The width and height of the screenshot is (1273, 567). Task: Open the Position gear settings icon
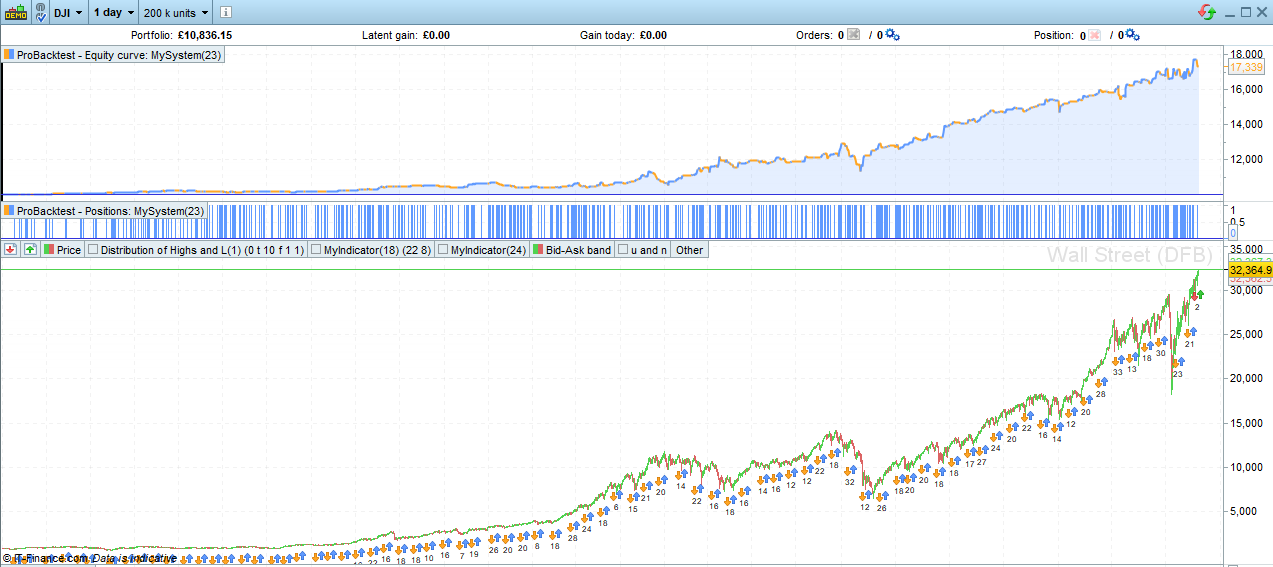[x=1132, y=35]
